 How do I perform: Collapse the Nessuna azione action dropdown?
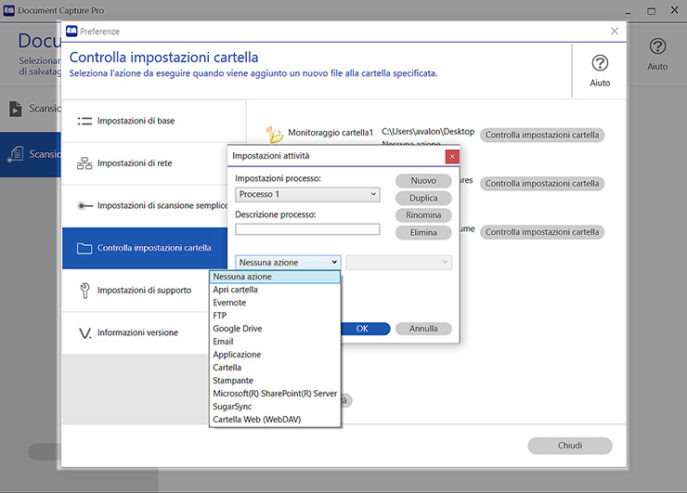(334, 262)
